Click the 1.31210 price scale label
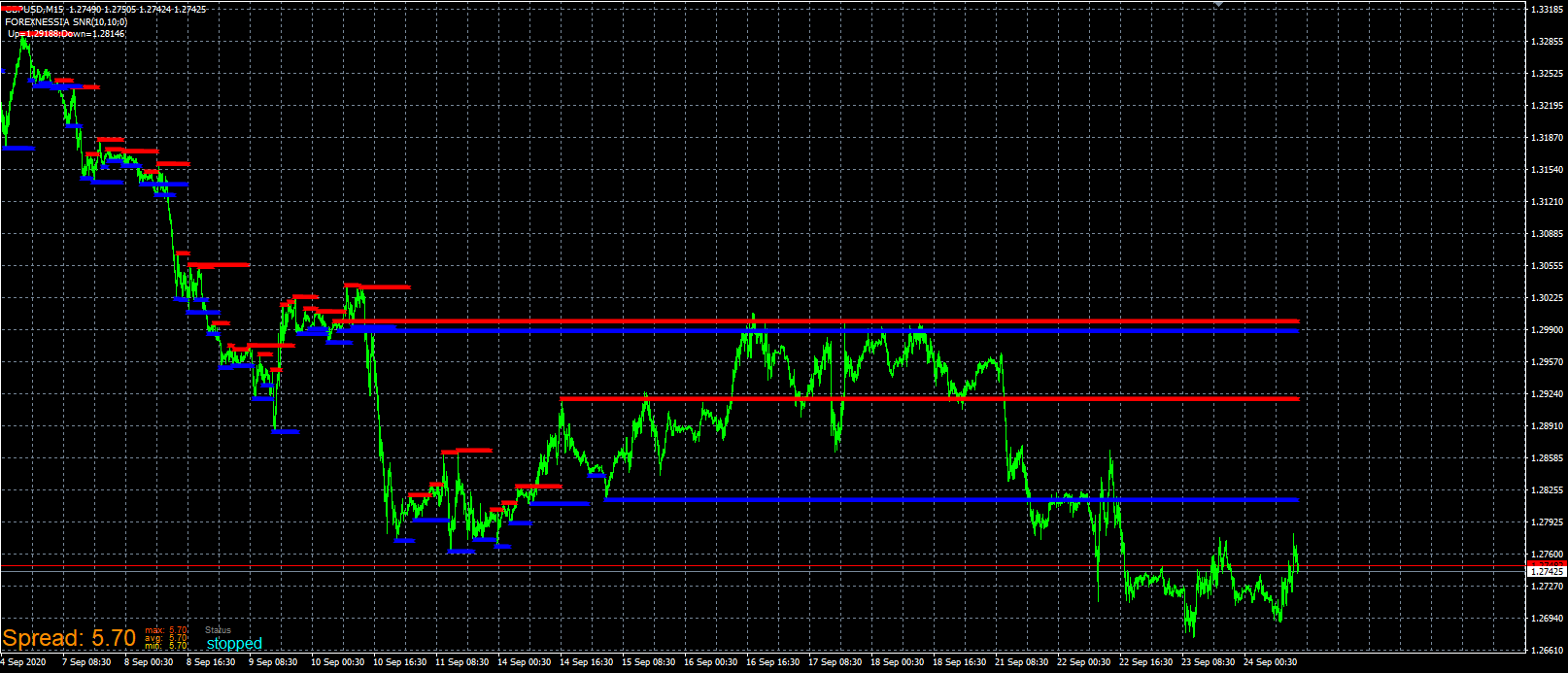This screenshot has height=673, width=1568. pos(1547,202)
